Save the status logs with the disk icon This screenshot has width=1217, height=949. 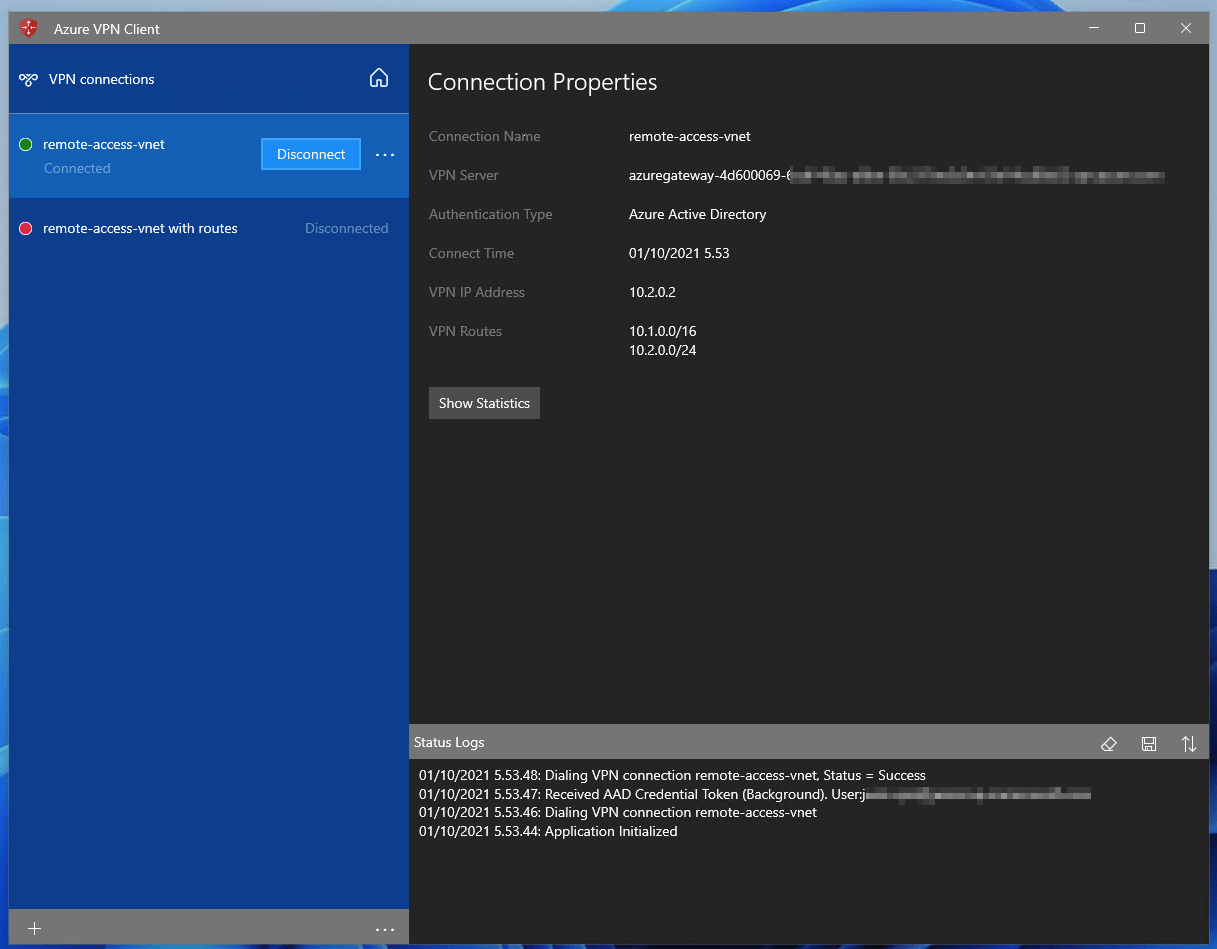pos(1149,743)
